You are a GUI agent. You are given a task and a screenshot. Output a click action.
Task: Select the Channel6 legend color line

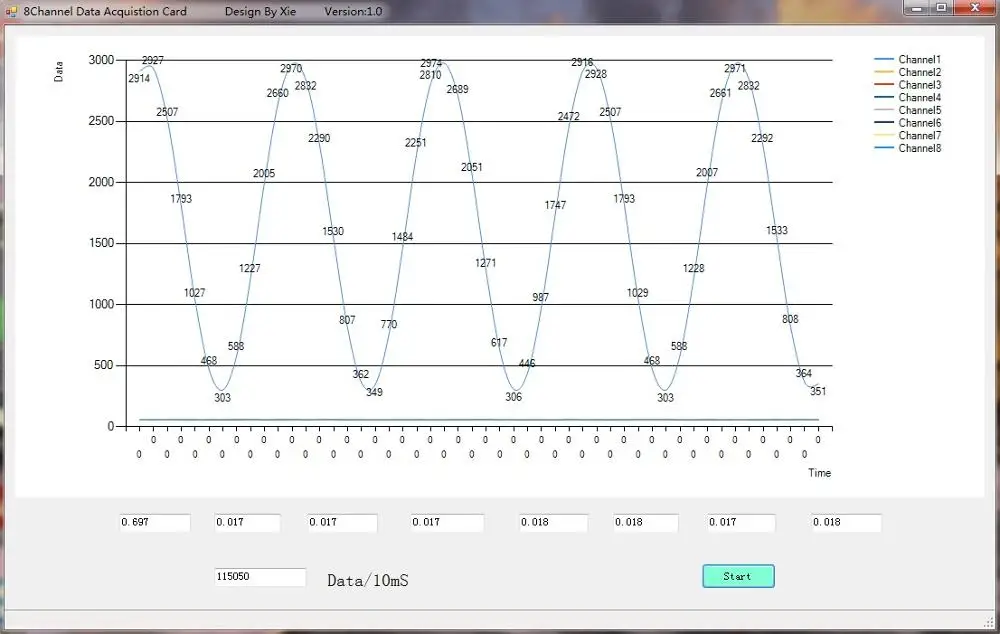(x=883, y=122)
